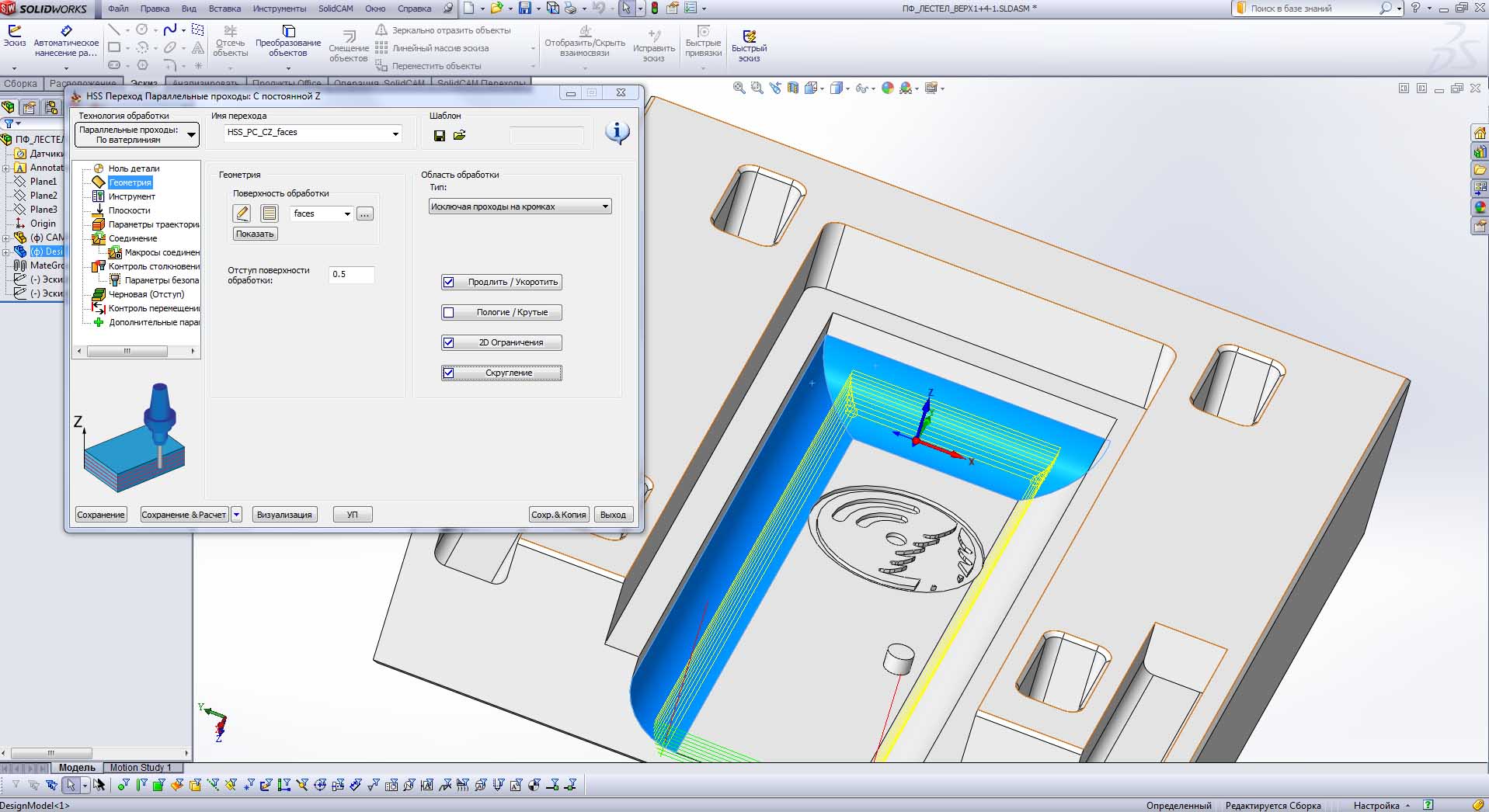Expand the Annotations node in feature tree
This screenshot has height=812, width=1489.
pyautogui.click(x=6, y=168)
